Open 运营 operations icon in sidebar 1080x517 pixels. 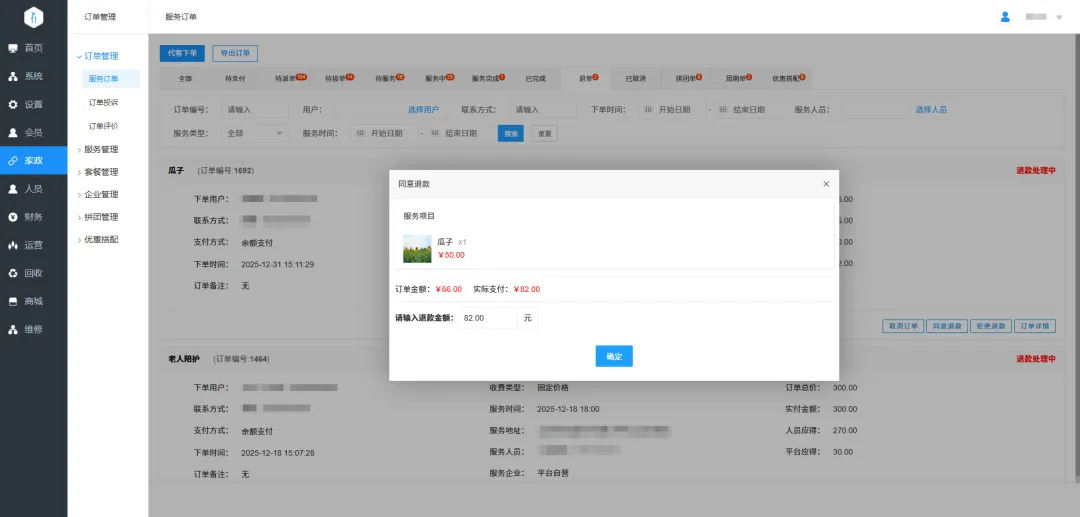13,244
